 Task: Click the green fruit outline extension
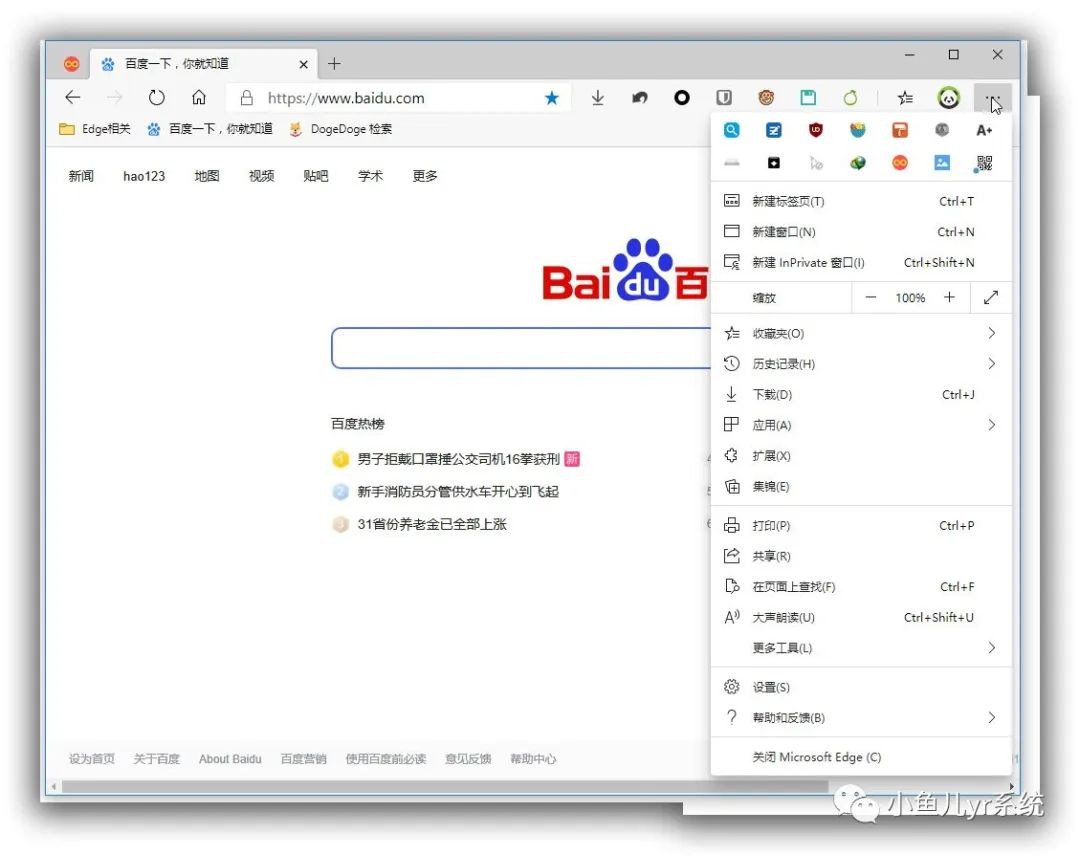click(x=851, y=98)
